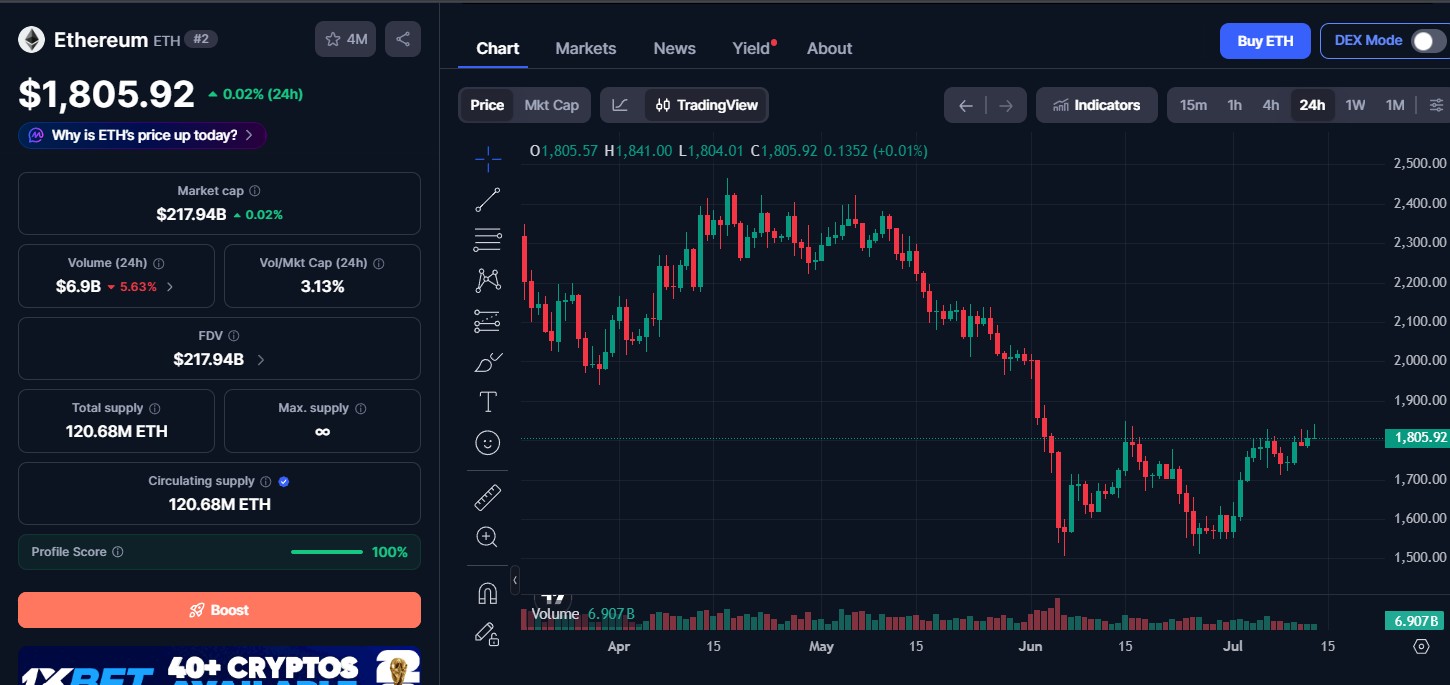Click the Profile Score progress bar
Viewport: 1450px width, 685px height.
tap(327, 552)
